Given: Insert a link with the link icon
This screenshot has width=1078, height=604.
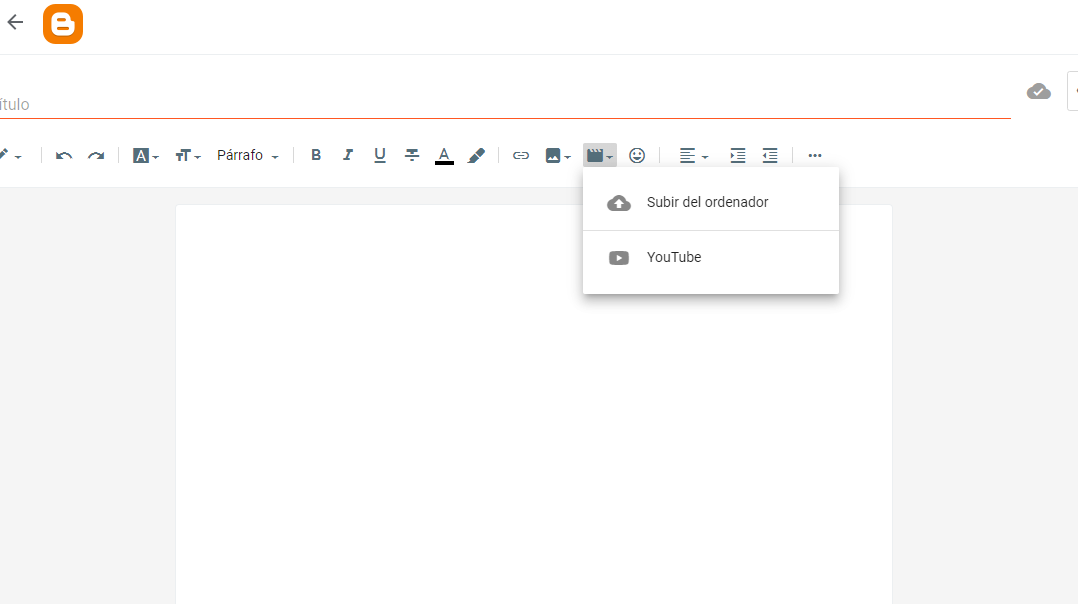Looking at the screenshot, I should [520, 155].
